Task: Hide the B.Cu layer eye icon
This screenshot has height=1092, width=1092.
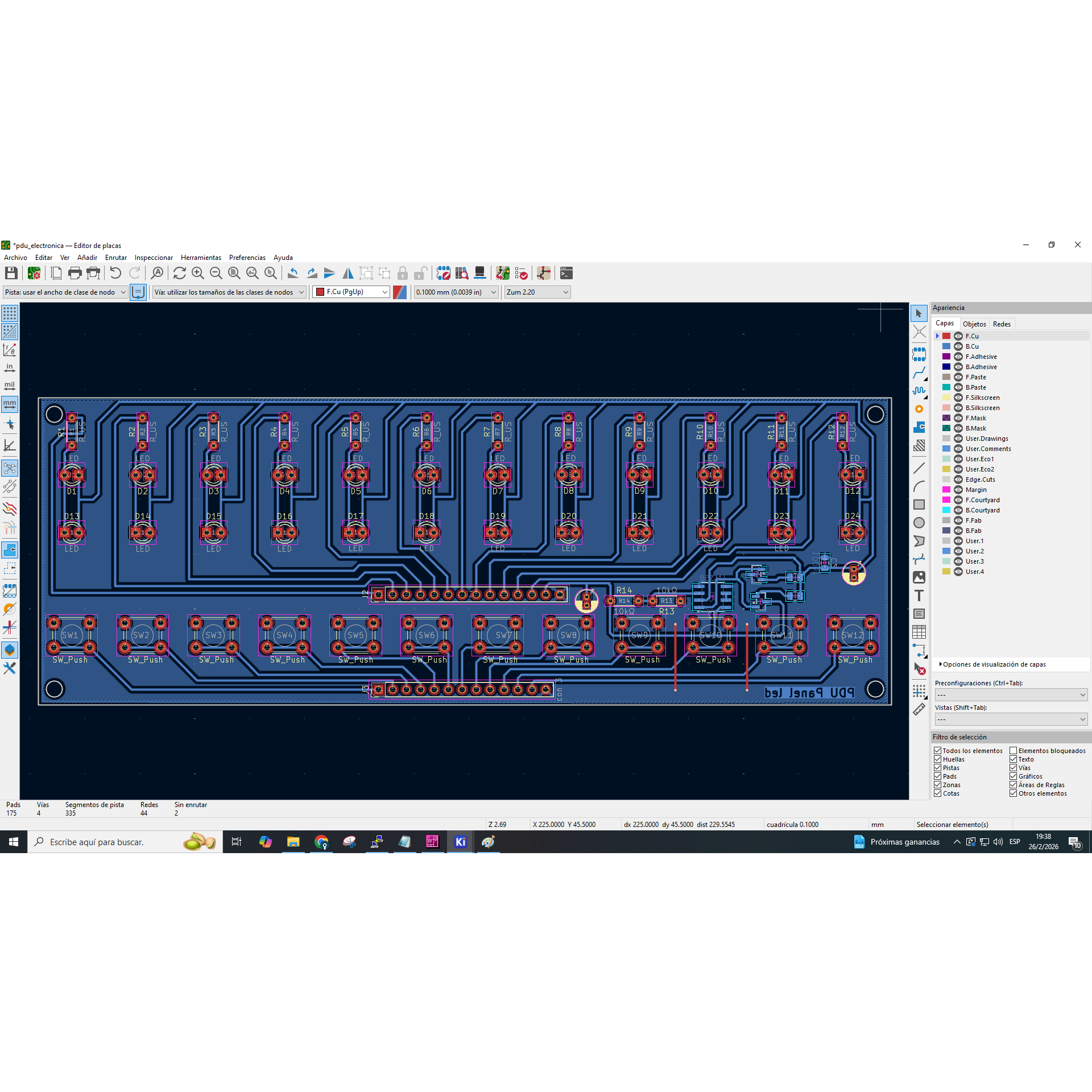Action: pos(958,346)
